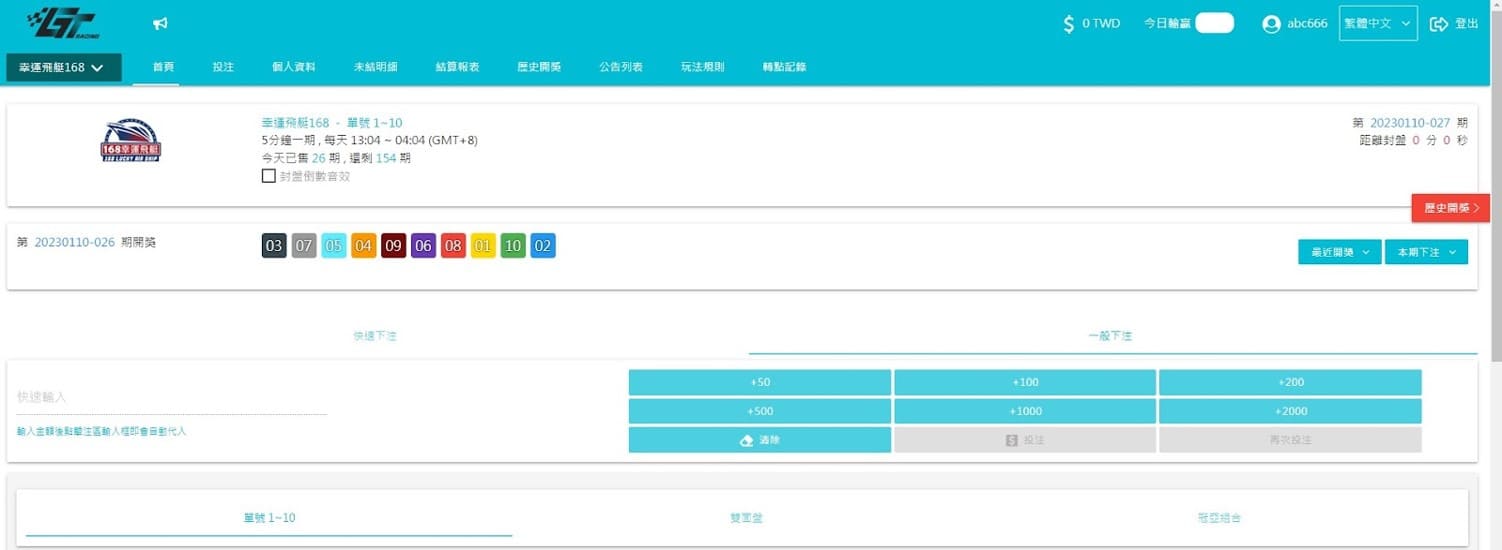The width and height of the screenshot is (1502, 550).
Task: Click the user avatar icon beside abc666
Action: coord(1271,24)
